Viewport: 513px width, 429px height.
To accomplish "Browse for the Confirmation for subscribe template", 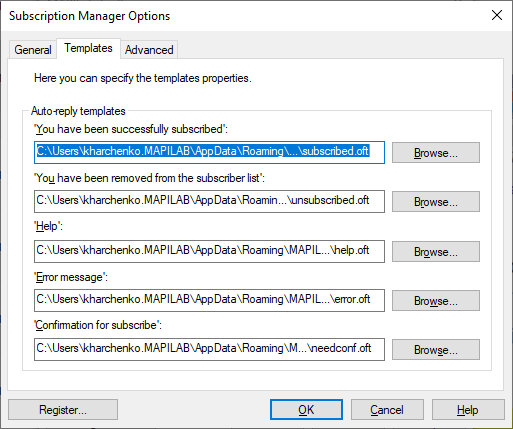I will tap(436, 350).
